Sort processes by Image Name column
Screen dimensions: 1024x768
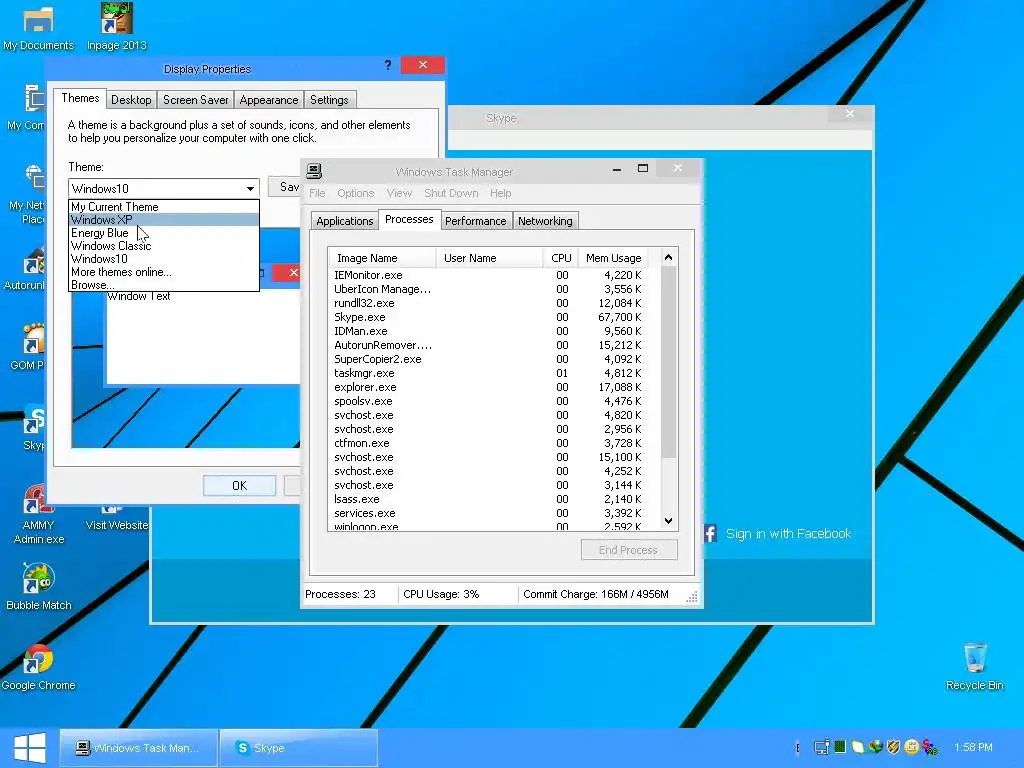tap(382, 258)
